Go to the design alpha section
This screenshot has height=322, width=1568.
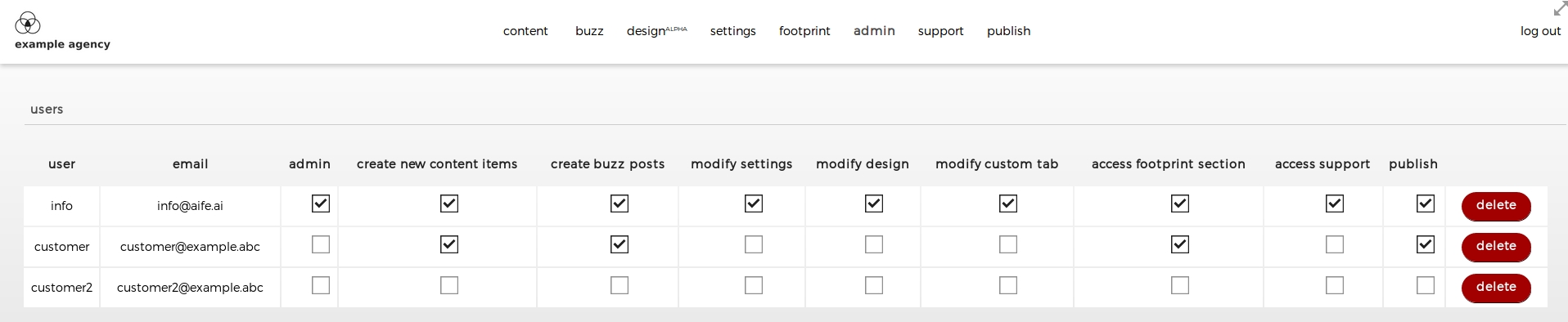tap(656, 31)
